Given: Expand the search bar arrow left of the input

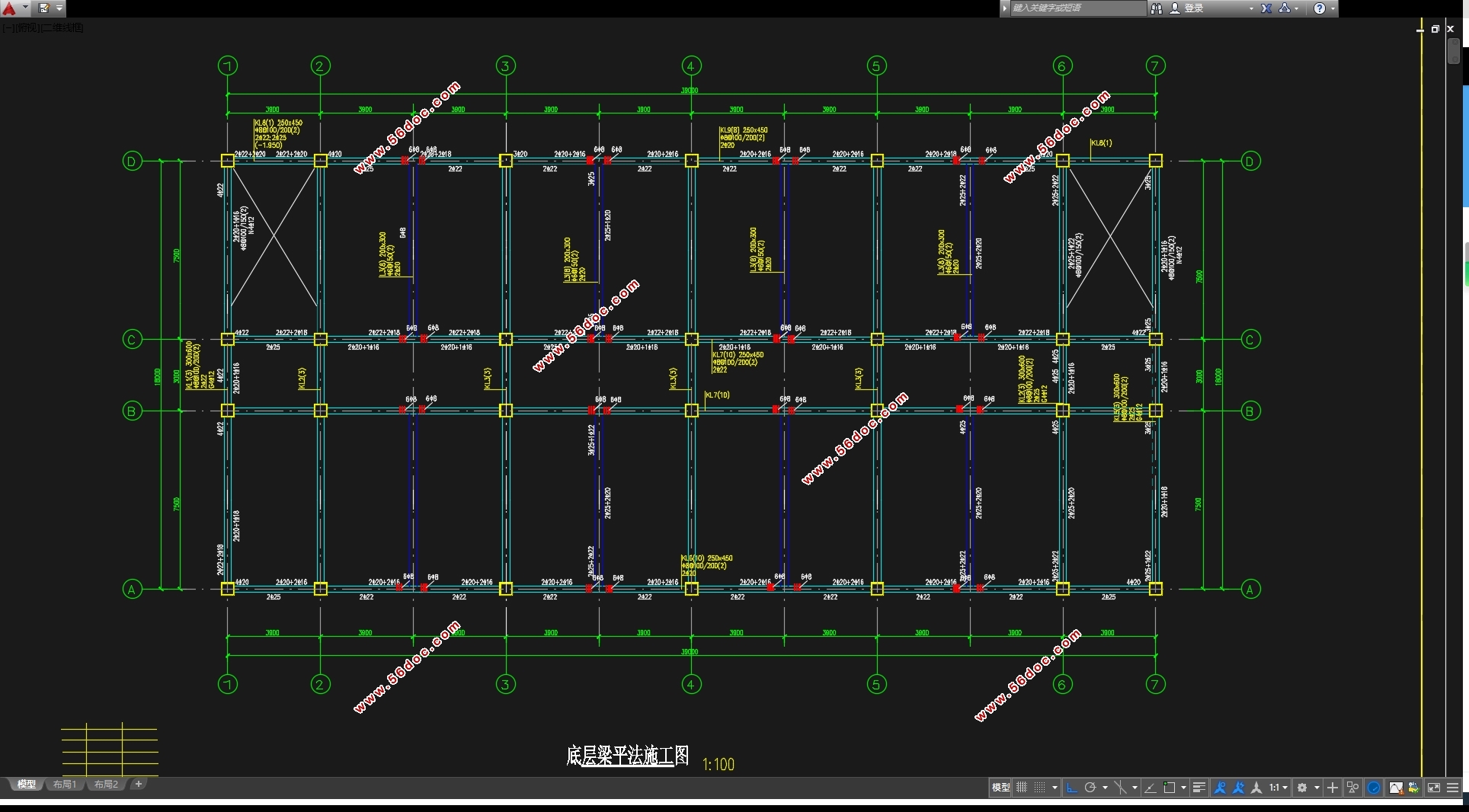Looking at the screenshot, I should tap(1005, 8).
